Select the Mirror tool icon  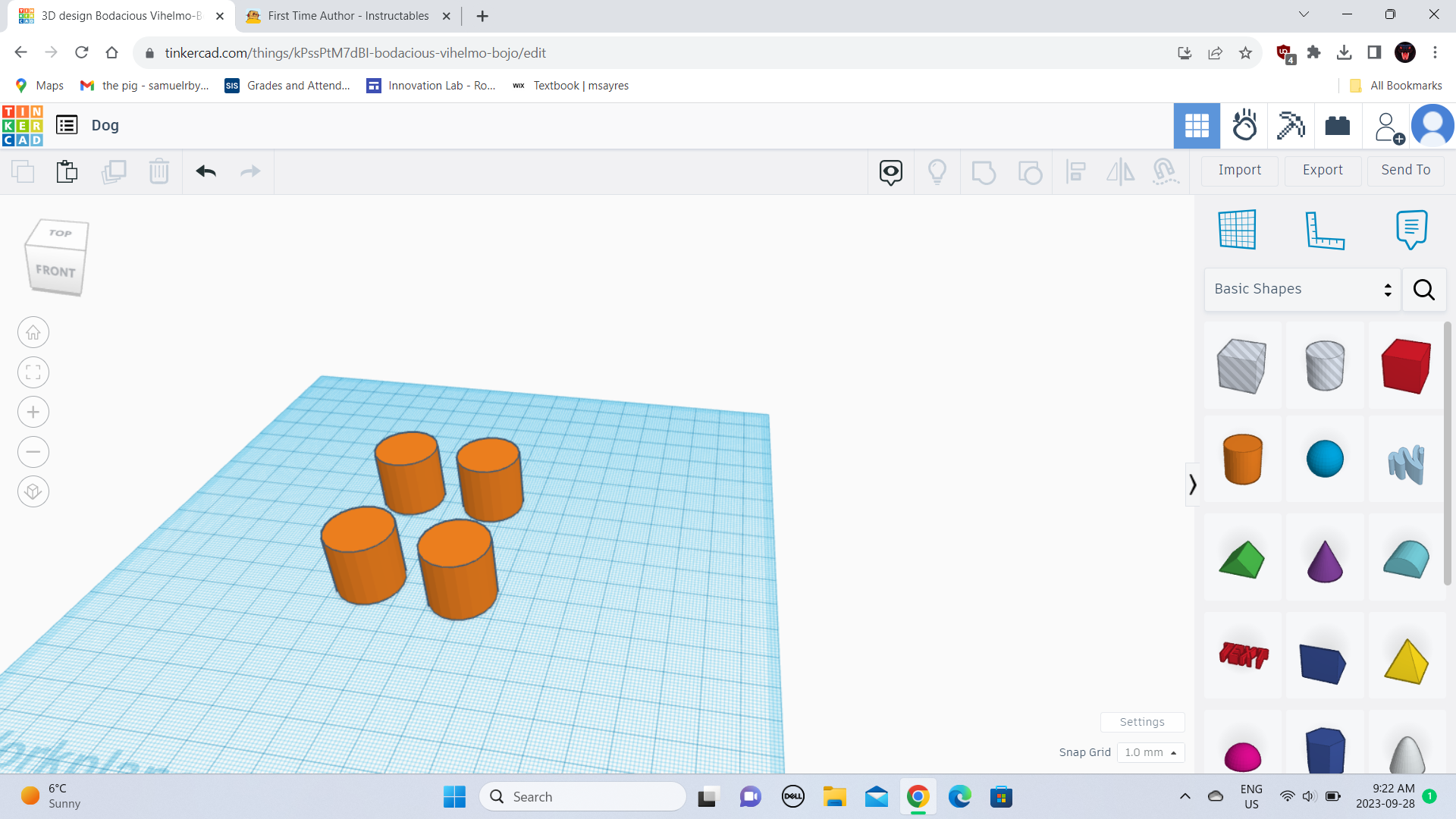point(1120,171)
